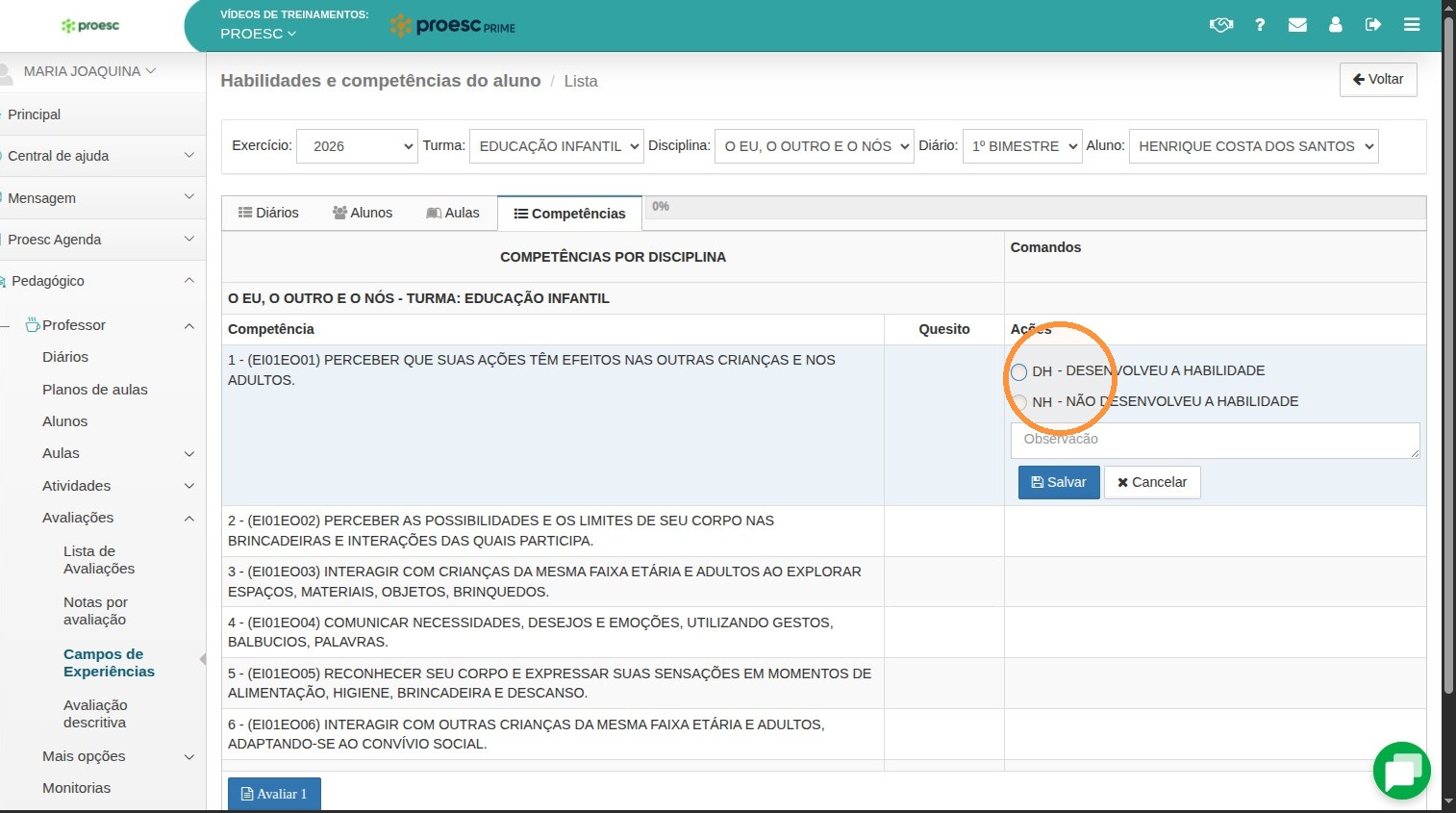Switch to the Diários tab

click(268, 213)
